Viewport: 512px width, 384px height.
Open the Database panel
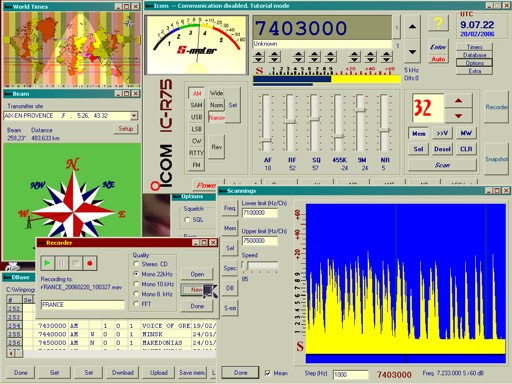[x=474, y=55]
